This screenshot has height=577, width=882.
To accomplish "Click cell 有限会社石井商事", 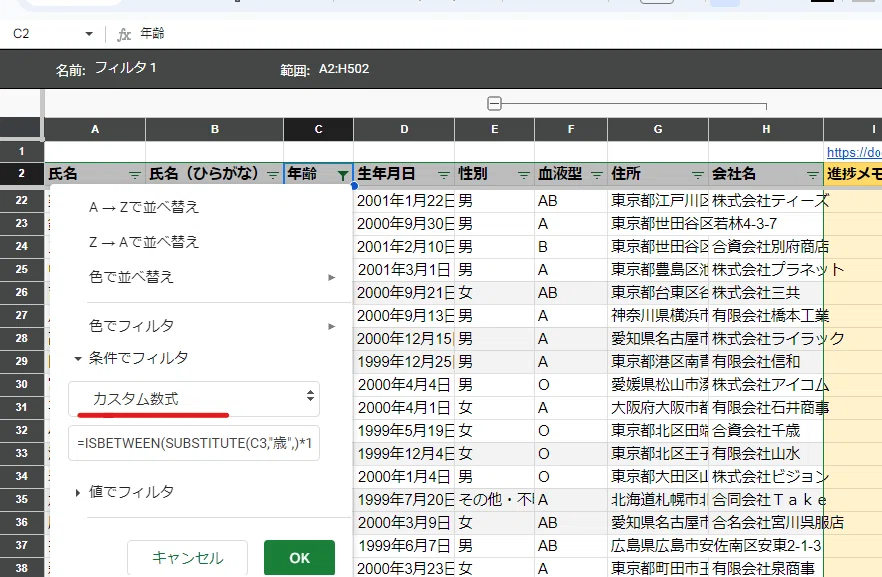I will [x=766, y=408].
